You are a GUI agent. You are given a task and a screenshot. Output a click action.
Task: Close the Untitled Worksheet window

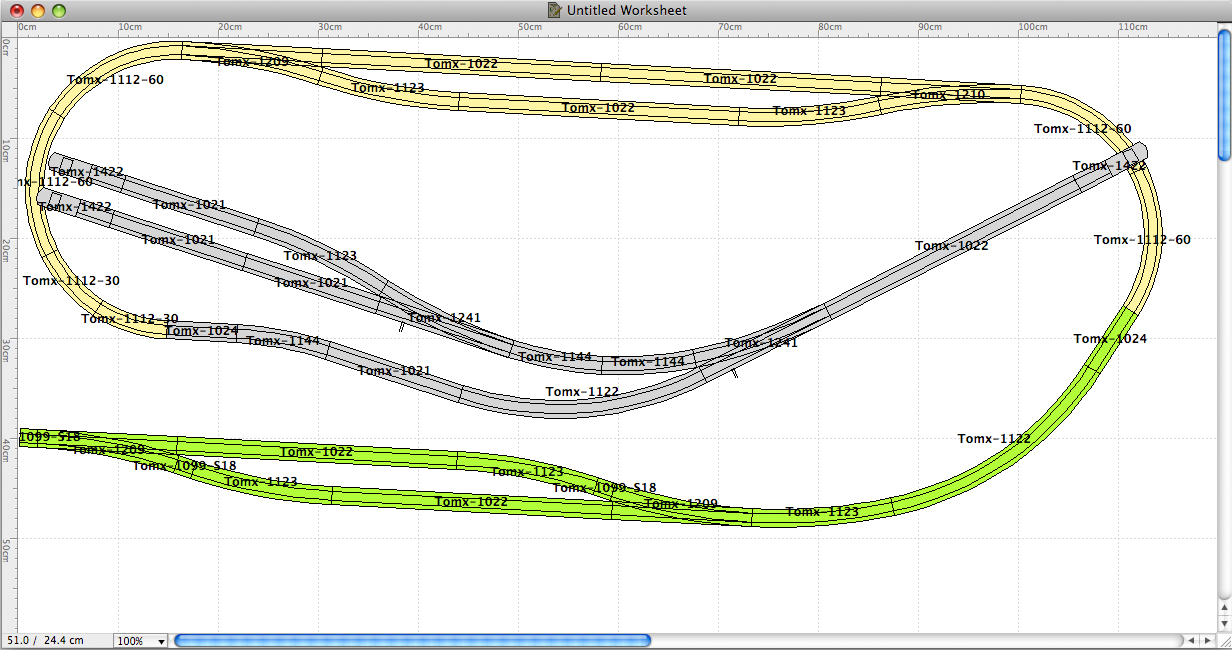(x=17, y=10)
